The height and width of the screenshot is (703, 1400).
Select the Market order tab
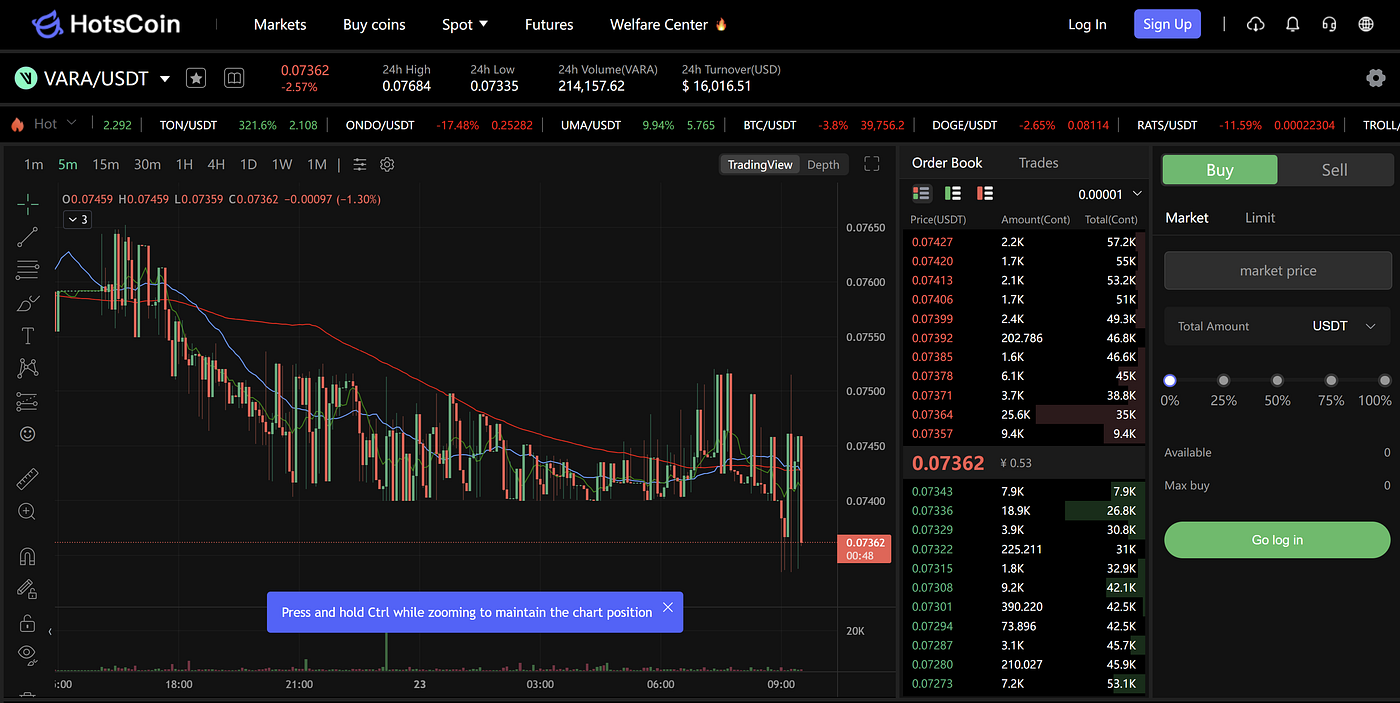pyautogui.click(x=1187, y=217)
